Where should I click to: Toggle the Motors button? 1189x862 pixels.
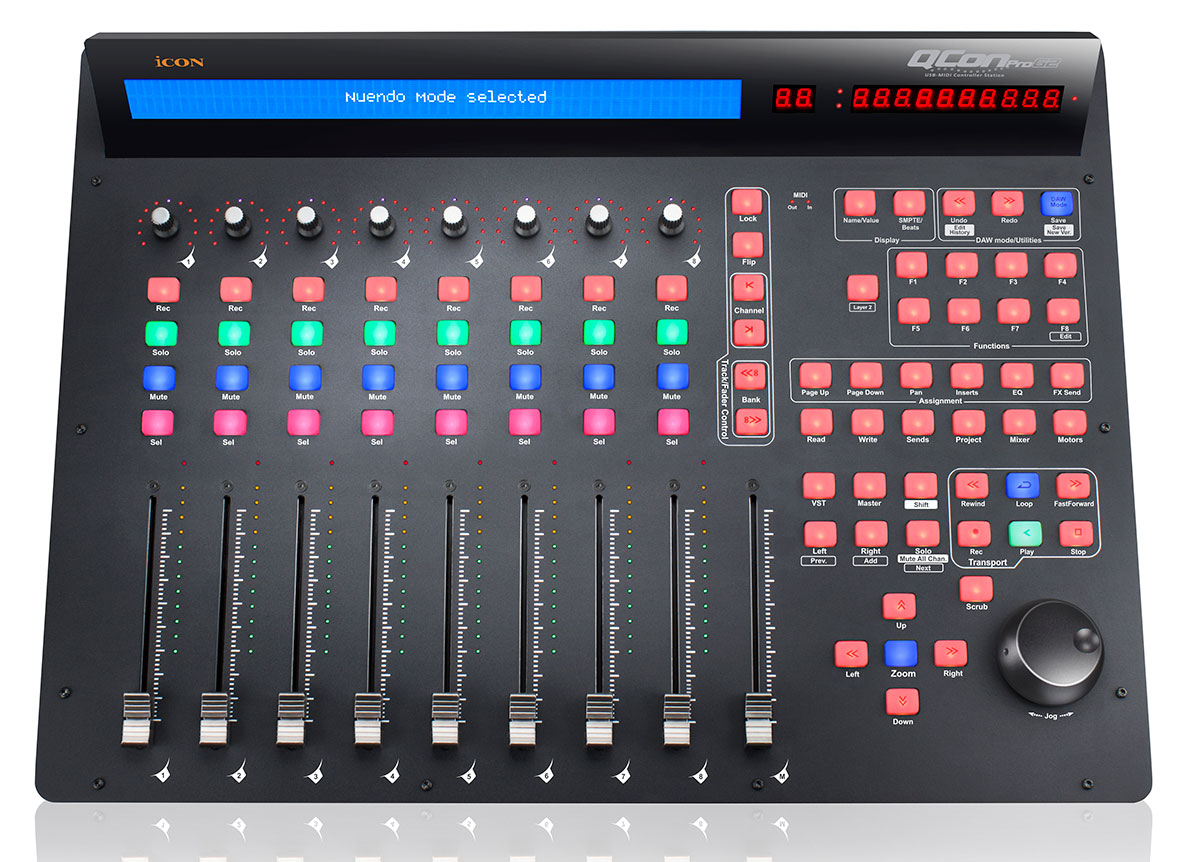tap(1070, 422)
